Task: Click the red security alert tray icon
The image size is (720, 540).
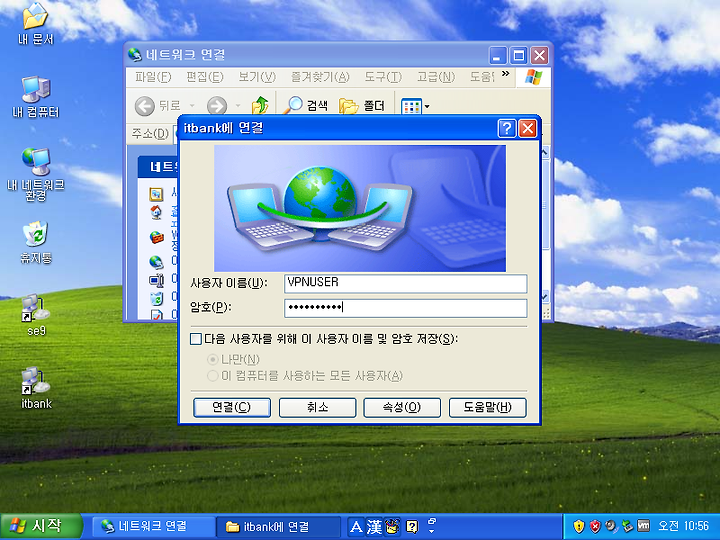Action: 595,526
